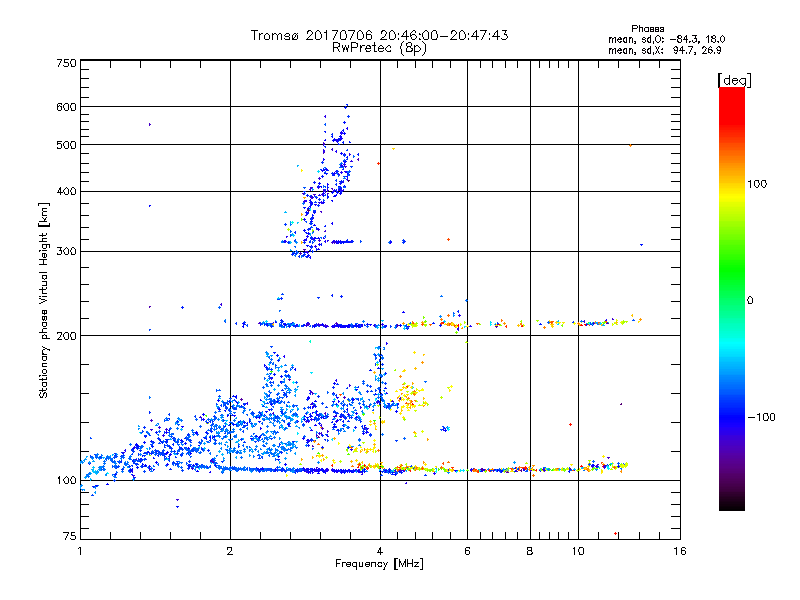800x600 pixels.
Task: Click the y-axis tick label '400'
Action: point(67,192)
